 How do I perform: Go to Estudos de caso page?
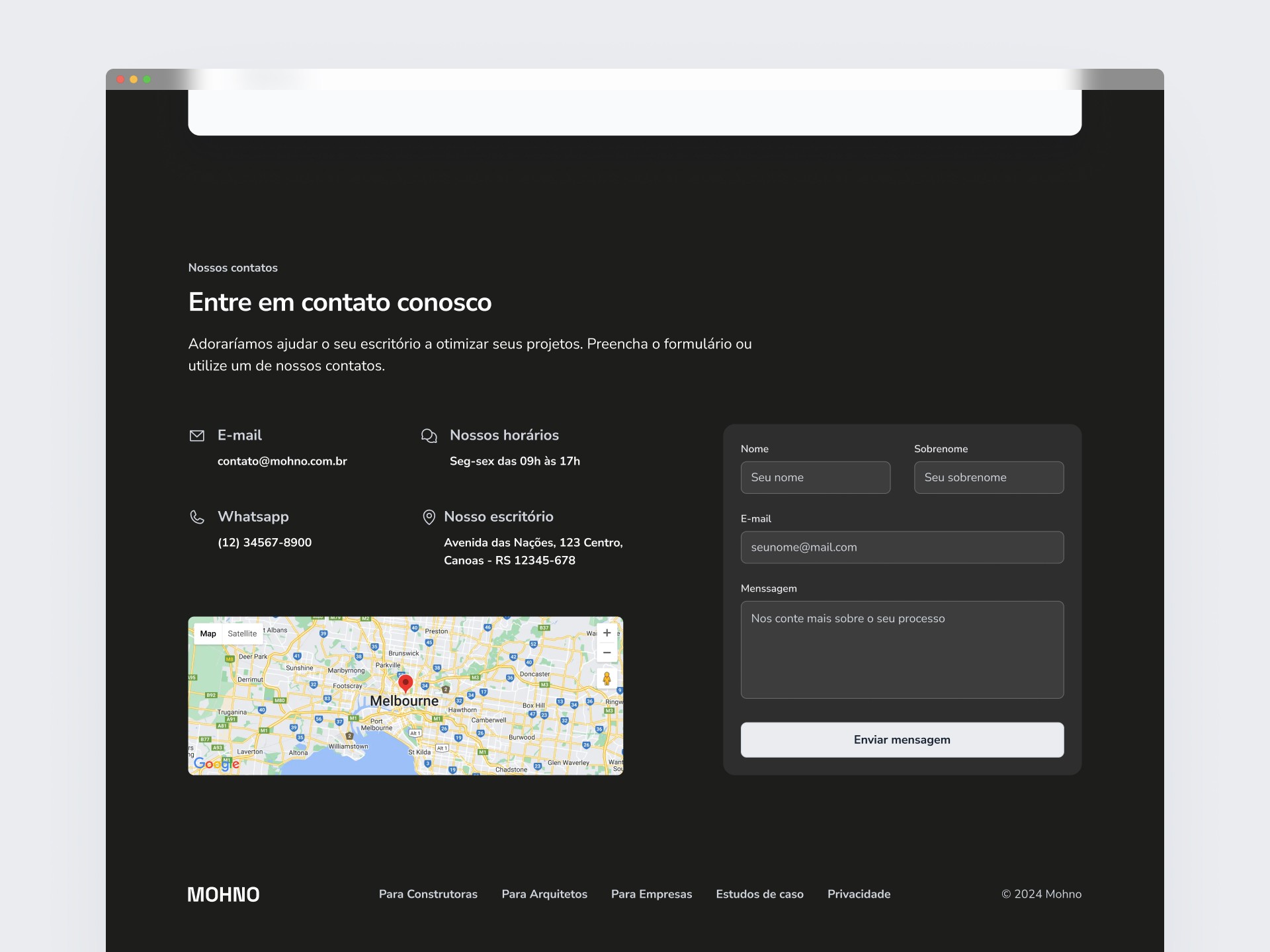tap(759, 894)
